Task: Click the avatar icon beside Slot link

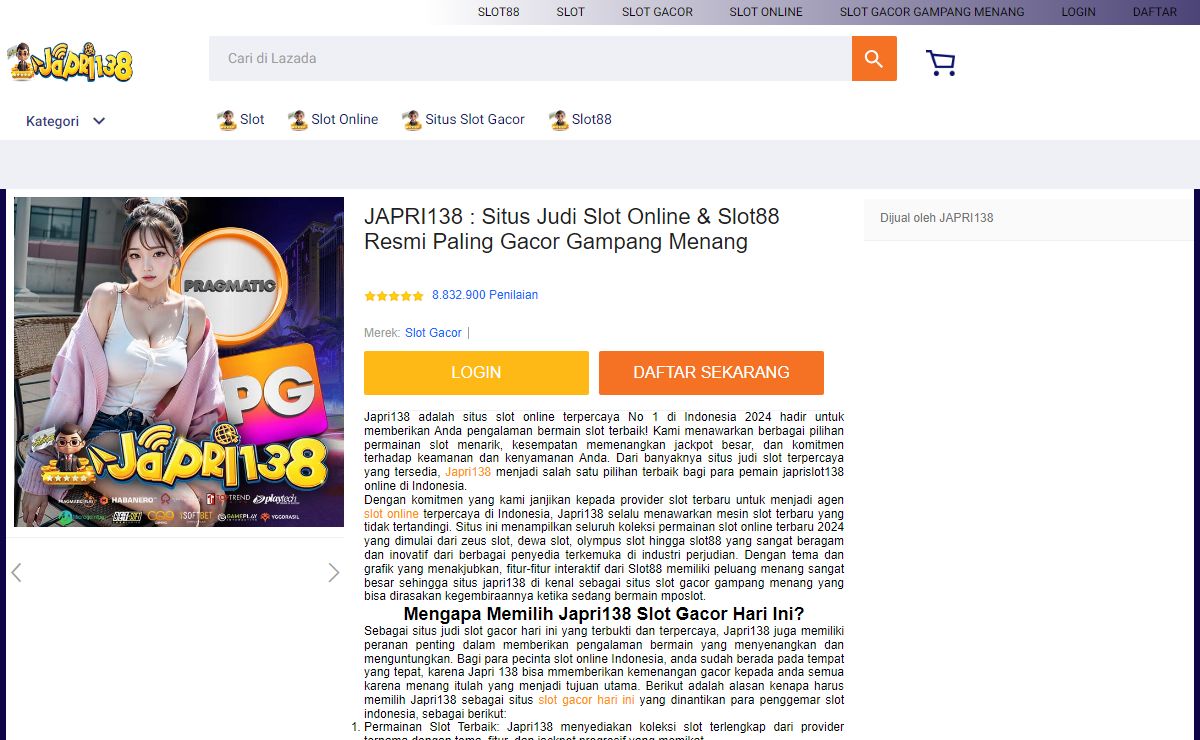Action: point(227,120)
